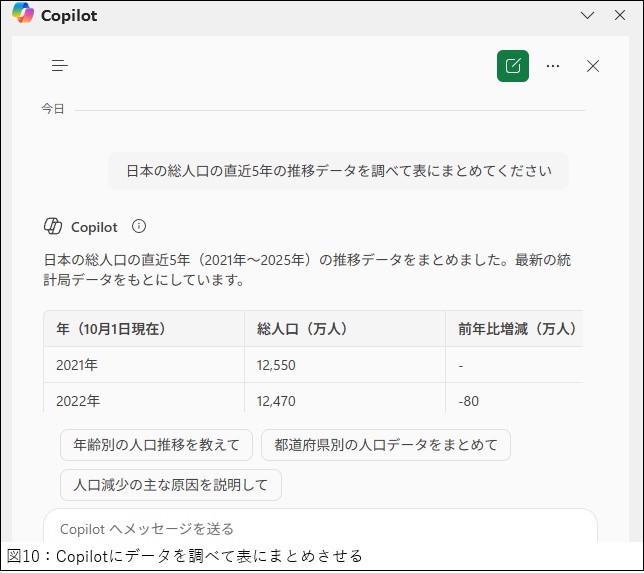Click the 前年比増減（万人） column header
The image size is (644, 573).
point(516,329)
